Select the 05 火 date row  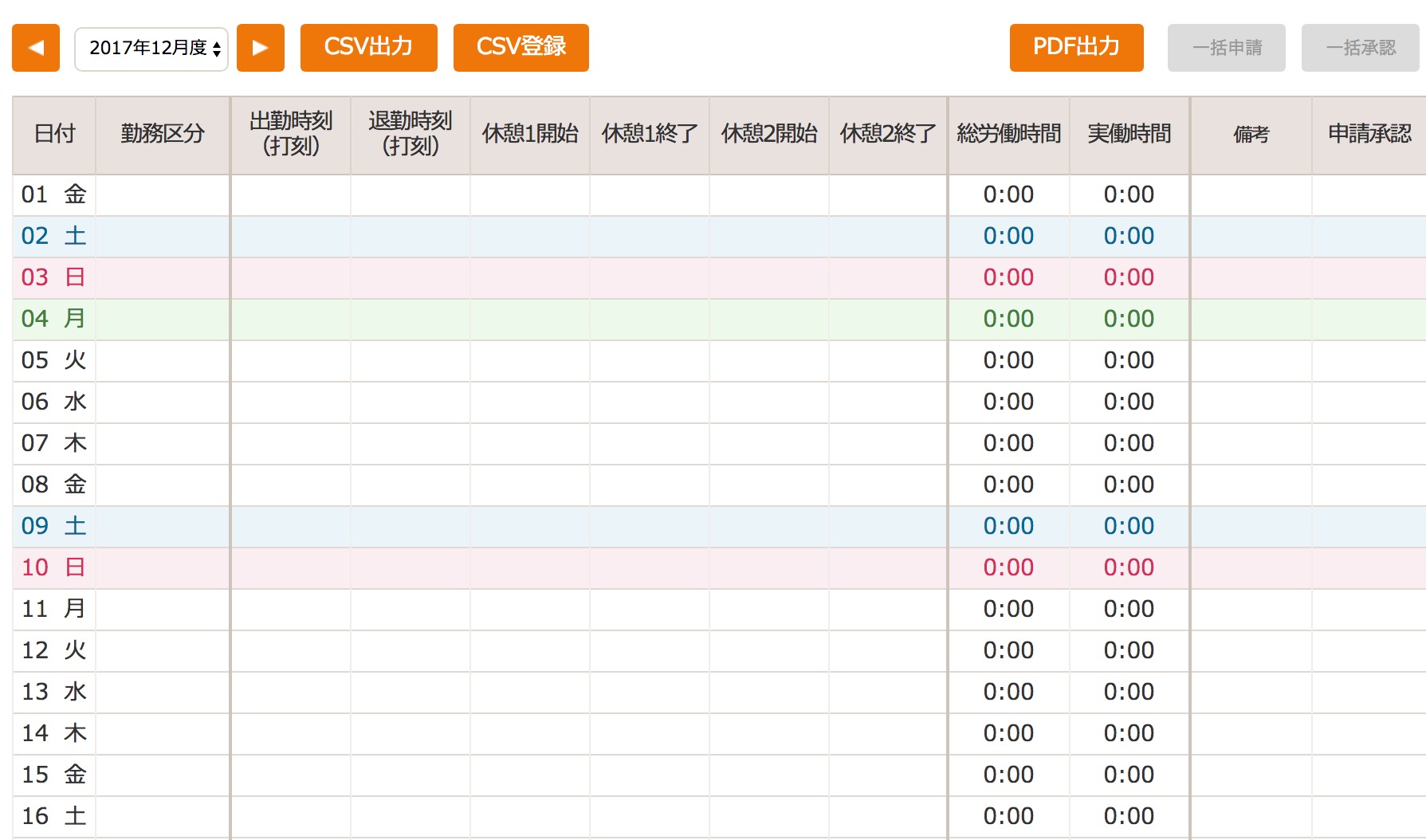pos(719,361)
